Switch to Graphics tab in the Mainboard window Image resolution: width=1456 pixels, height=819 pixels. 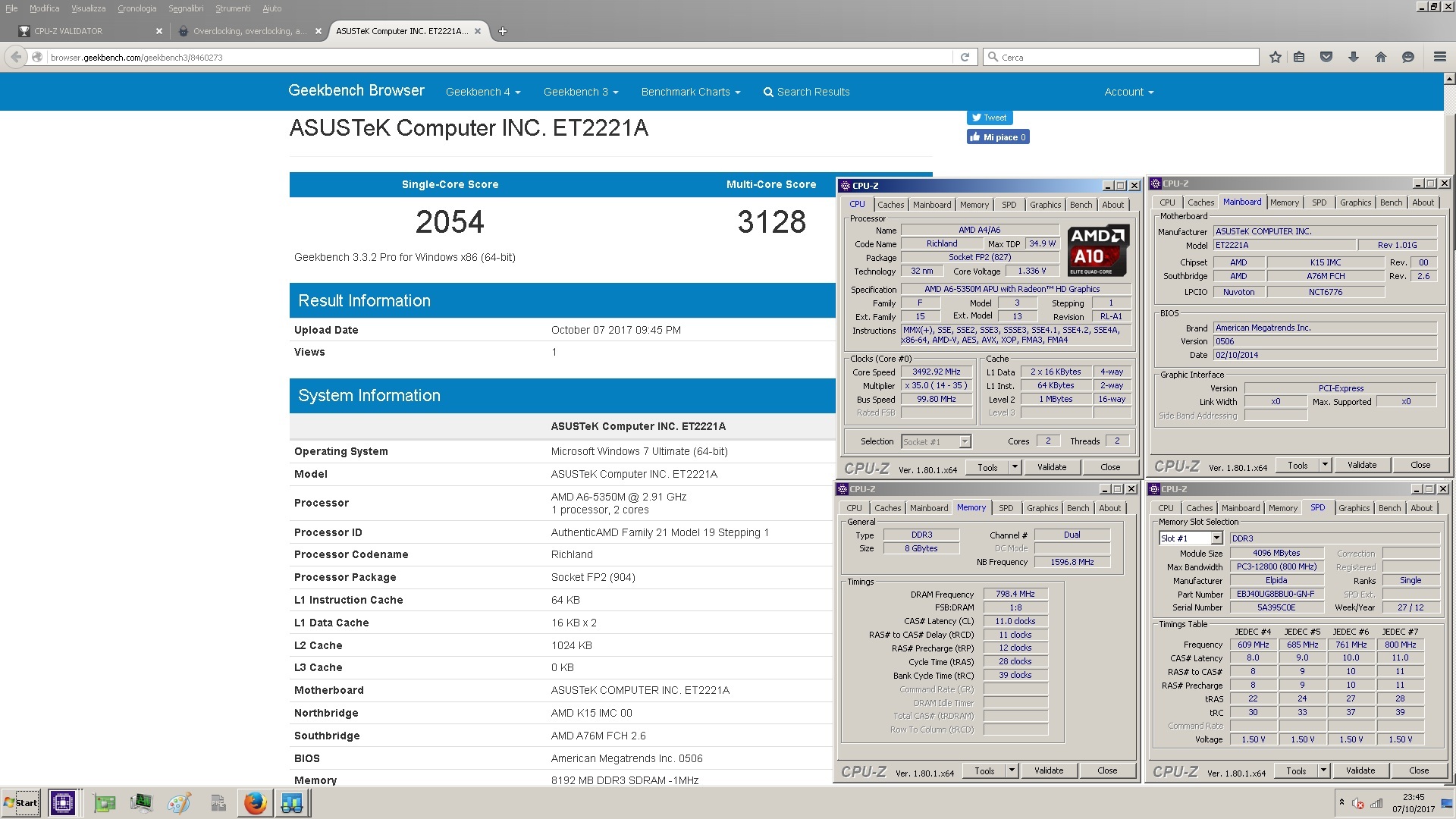click(1355, 202)
